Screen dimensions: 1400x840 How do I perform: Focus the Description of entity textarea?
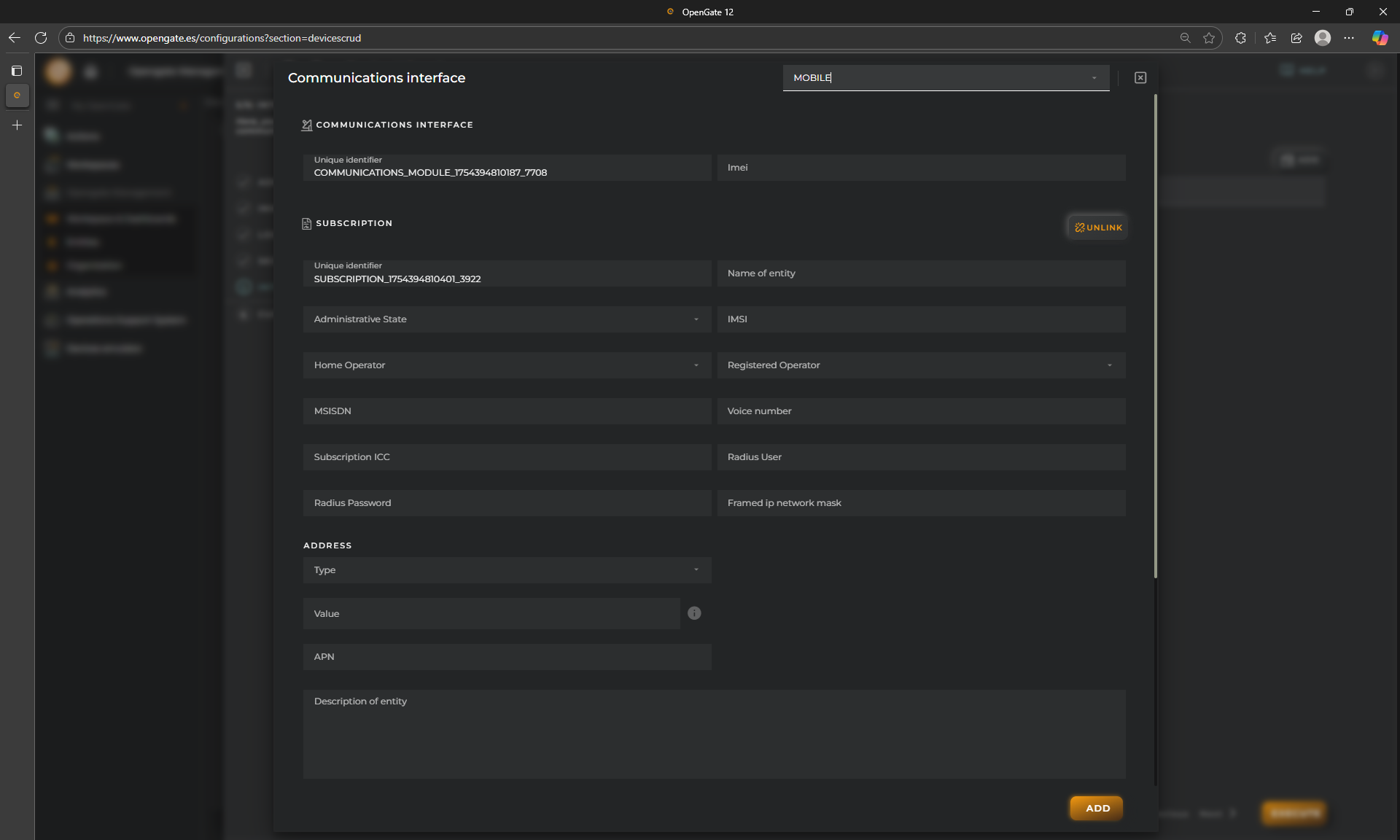point(714,734)
